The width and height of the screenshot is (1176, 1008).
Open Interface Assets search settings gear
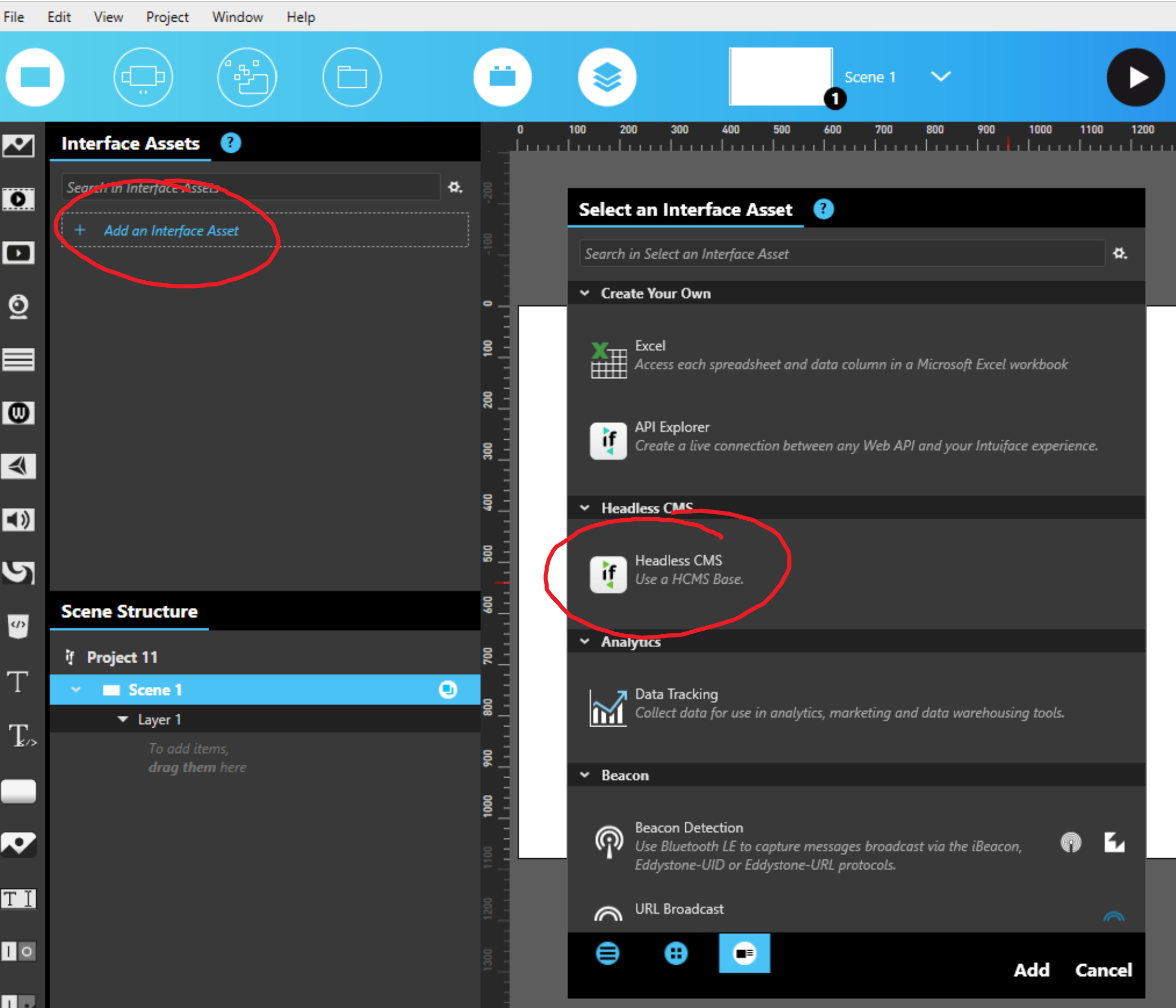pos(455,187)
